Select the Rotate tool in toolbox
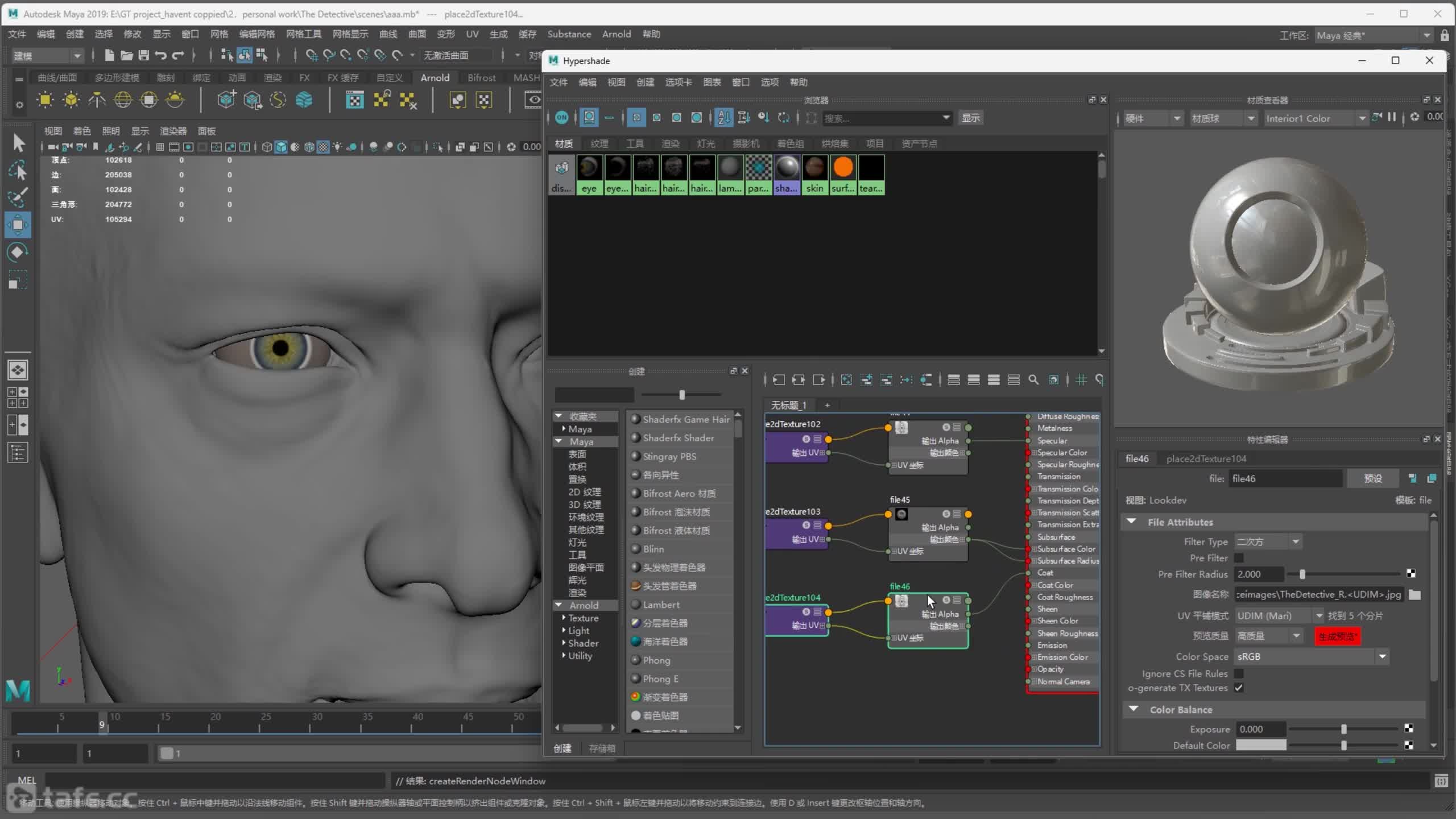Image resolution: width=1456 pixels, height=819 pixels. [18, 252]
